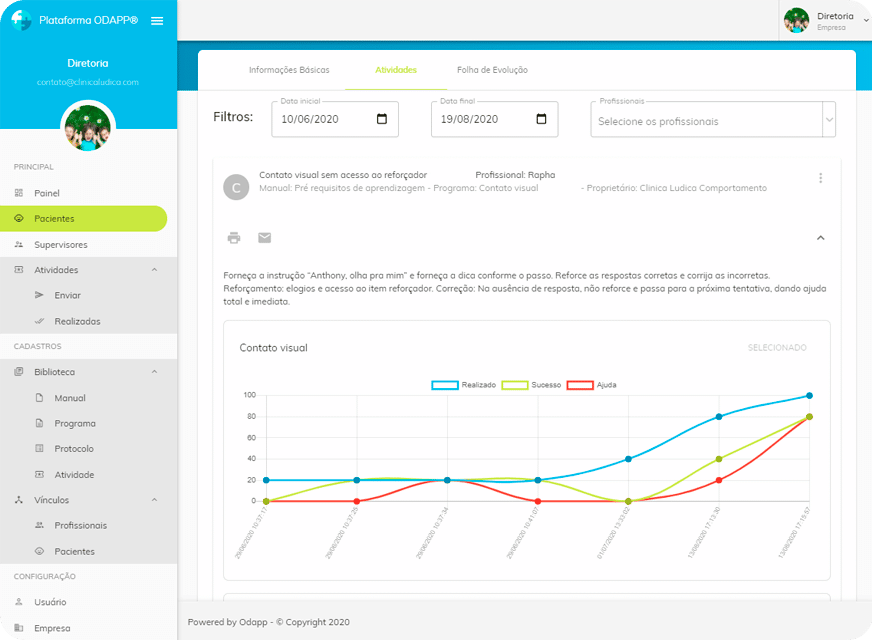The height and width of the screenshot is (641, 872).
Task: Click the final Realizado data point at 100
Action: pos(809,396)
